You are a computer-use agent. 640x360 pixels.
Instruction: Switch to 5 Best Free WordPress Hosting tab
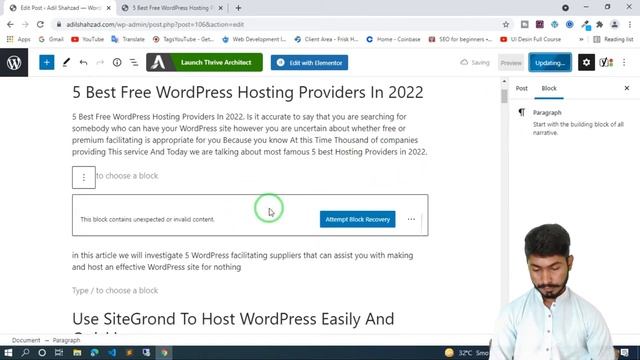pos(171,8)
